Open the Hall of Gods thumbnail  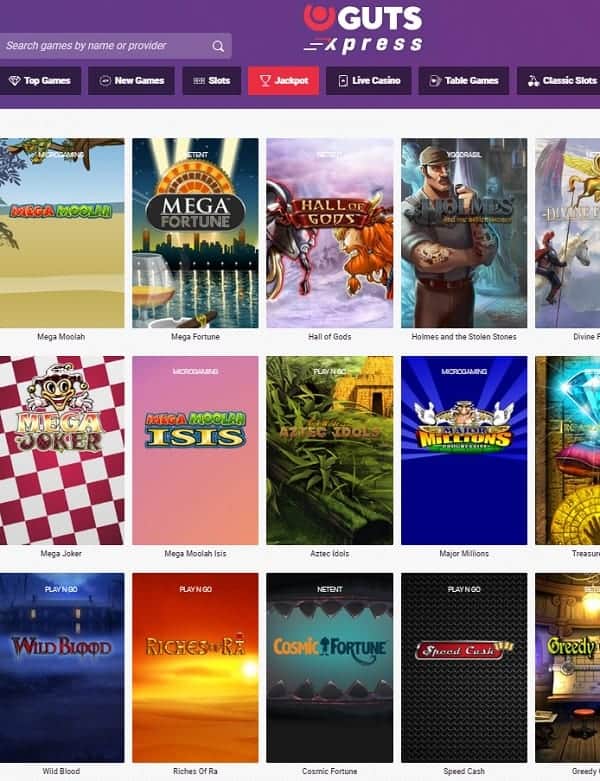[x=330, y=233]
